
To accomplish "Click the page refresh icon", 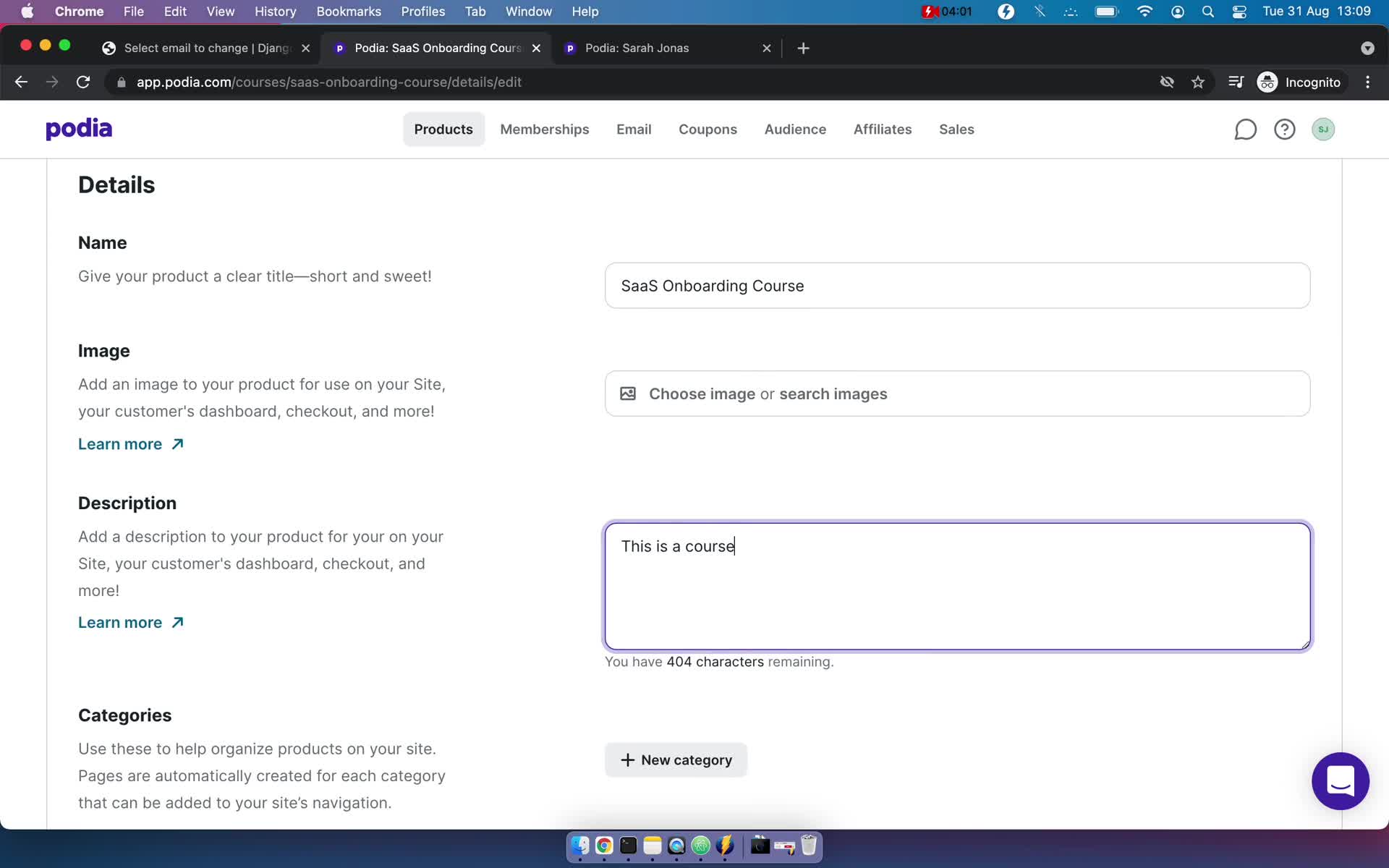I will coord(85,82).
